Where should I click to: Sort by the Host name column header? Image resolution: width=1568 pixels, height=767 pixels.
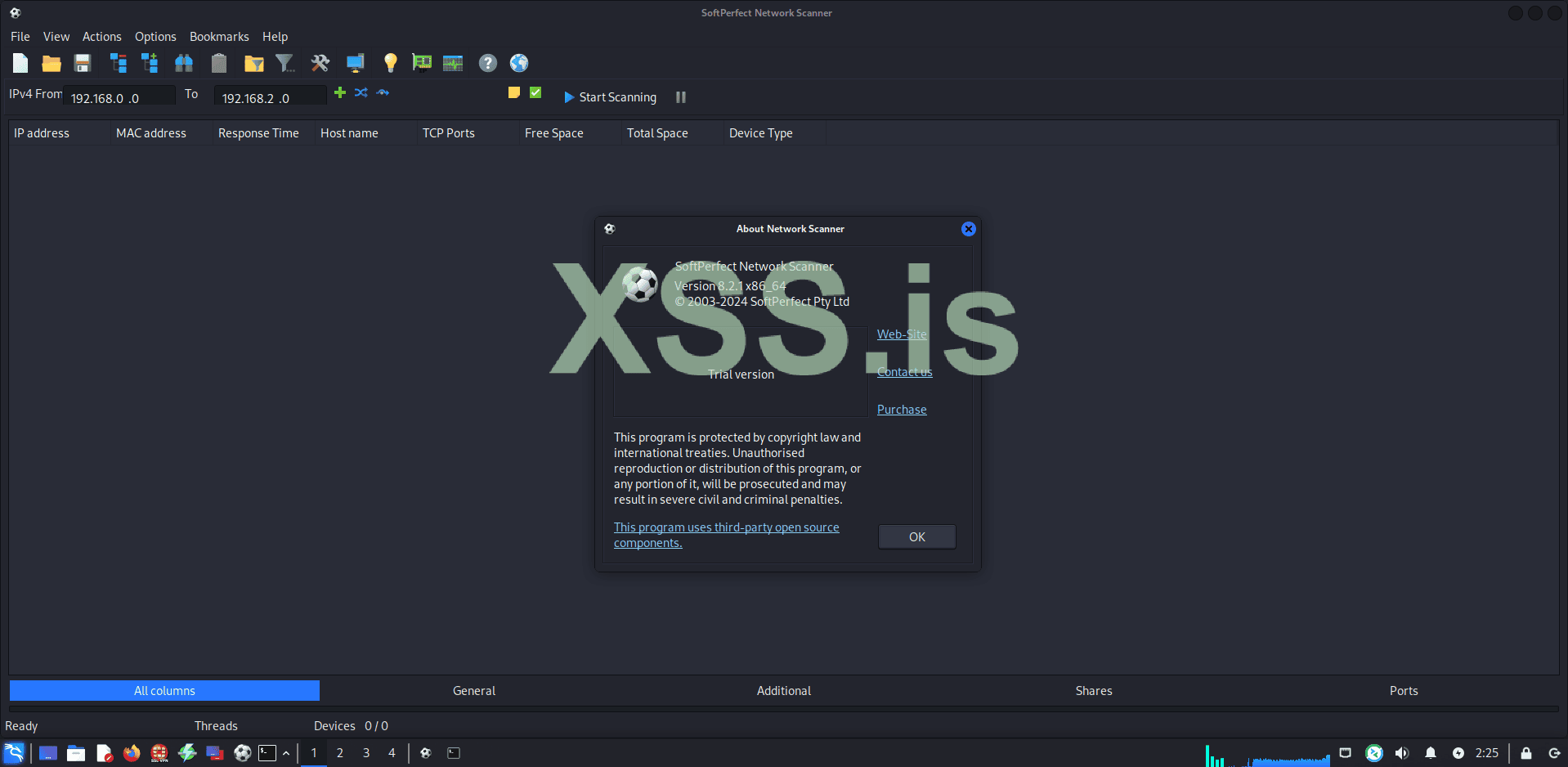366,133
